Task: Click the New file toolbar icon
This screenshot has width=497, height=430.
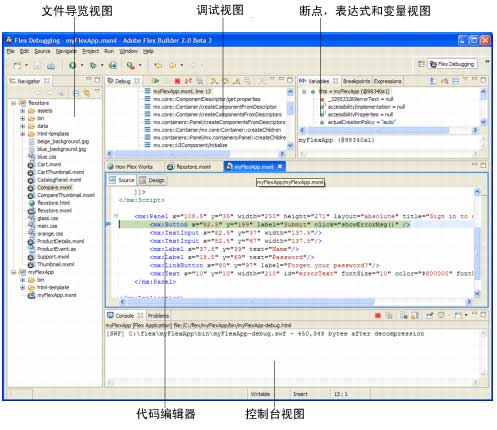Action: coord(17,65)
